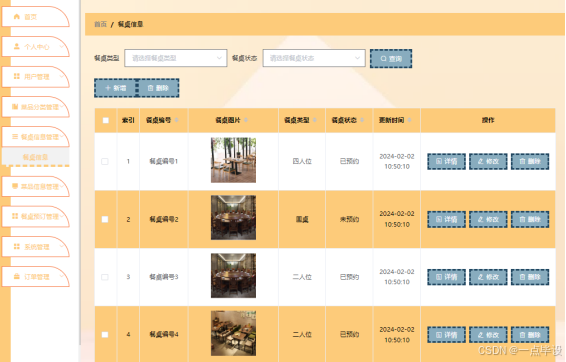Screen dimensions: 566x362
Task: Click the 订单管理 sidebar icon
Action: click(x=17, y=276)
